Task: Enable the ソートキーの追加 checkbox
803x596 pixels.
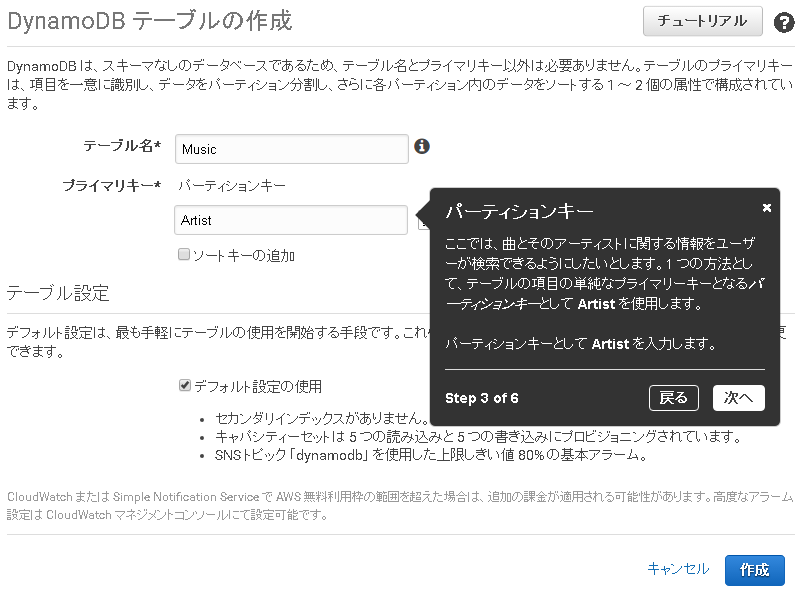Action: 184,254
